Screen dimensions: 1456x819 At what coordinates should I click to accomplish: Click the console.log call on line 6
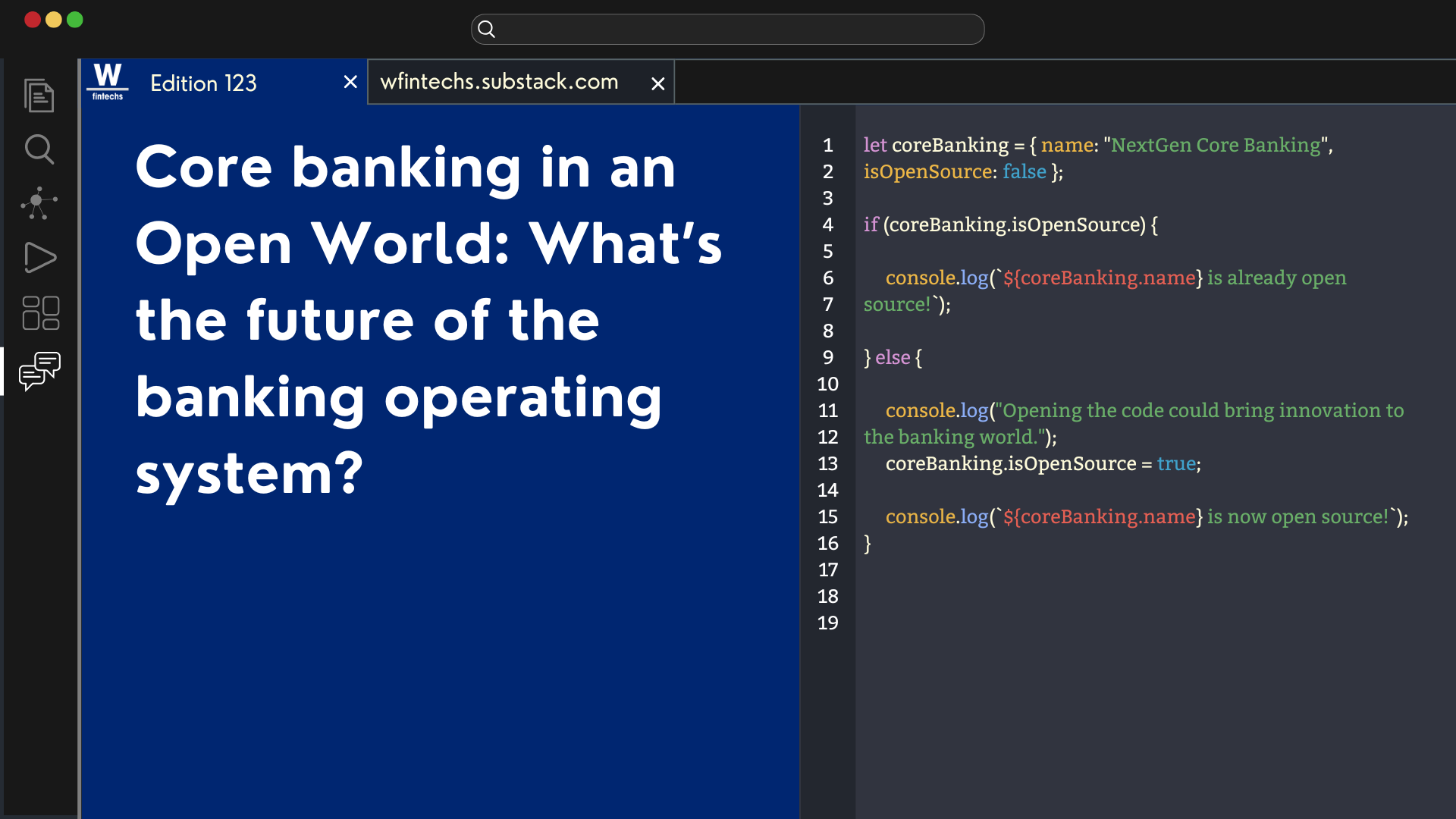point(937,278)
